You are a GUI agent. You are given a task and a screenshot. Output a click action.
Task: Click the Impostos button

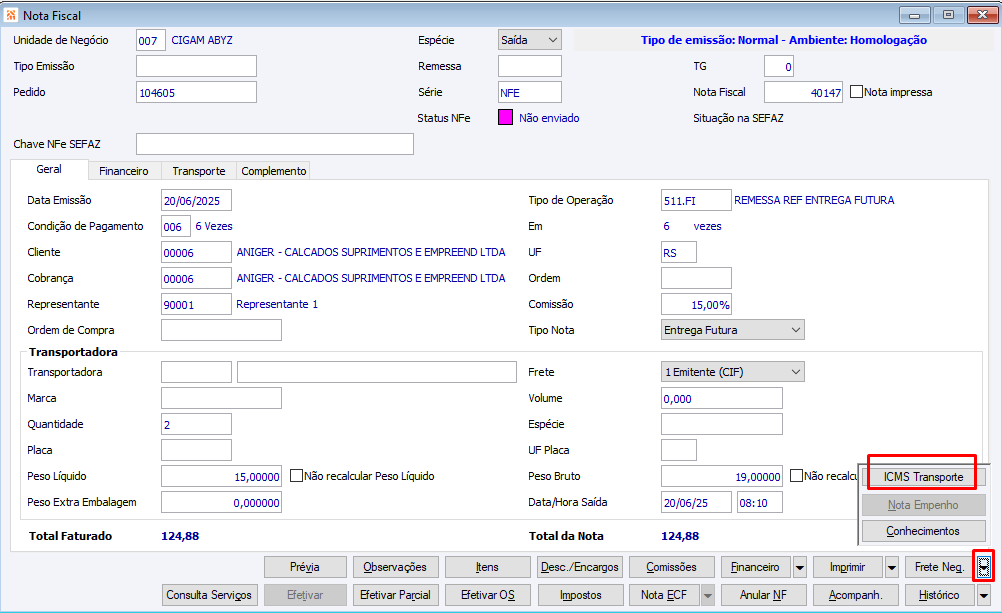click(580, 595)
